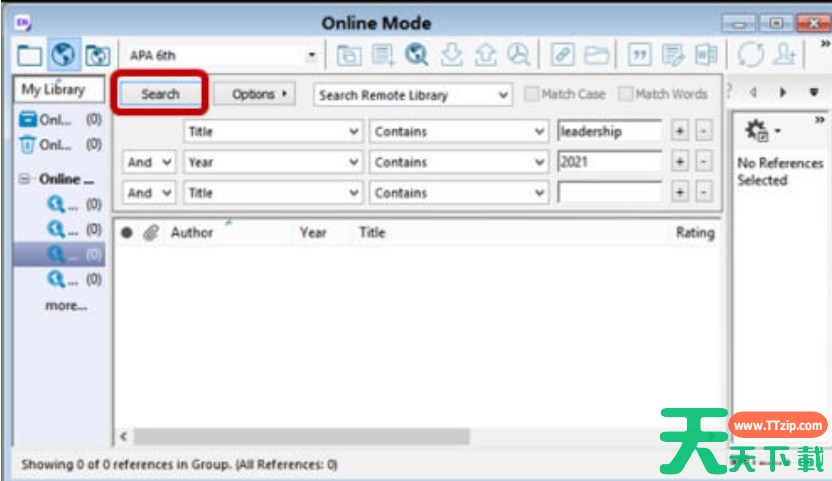Screen dimensions: 832x481
Task: Sort references by the Author column header
Action: pos(192,232)
